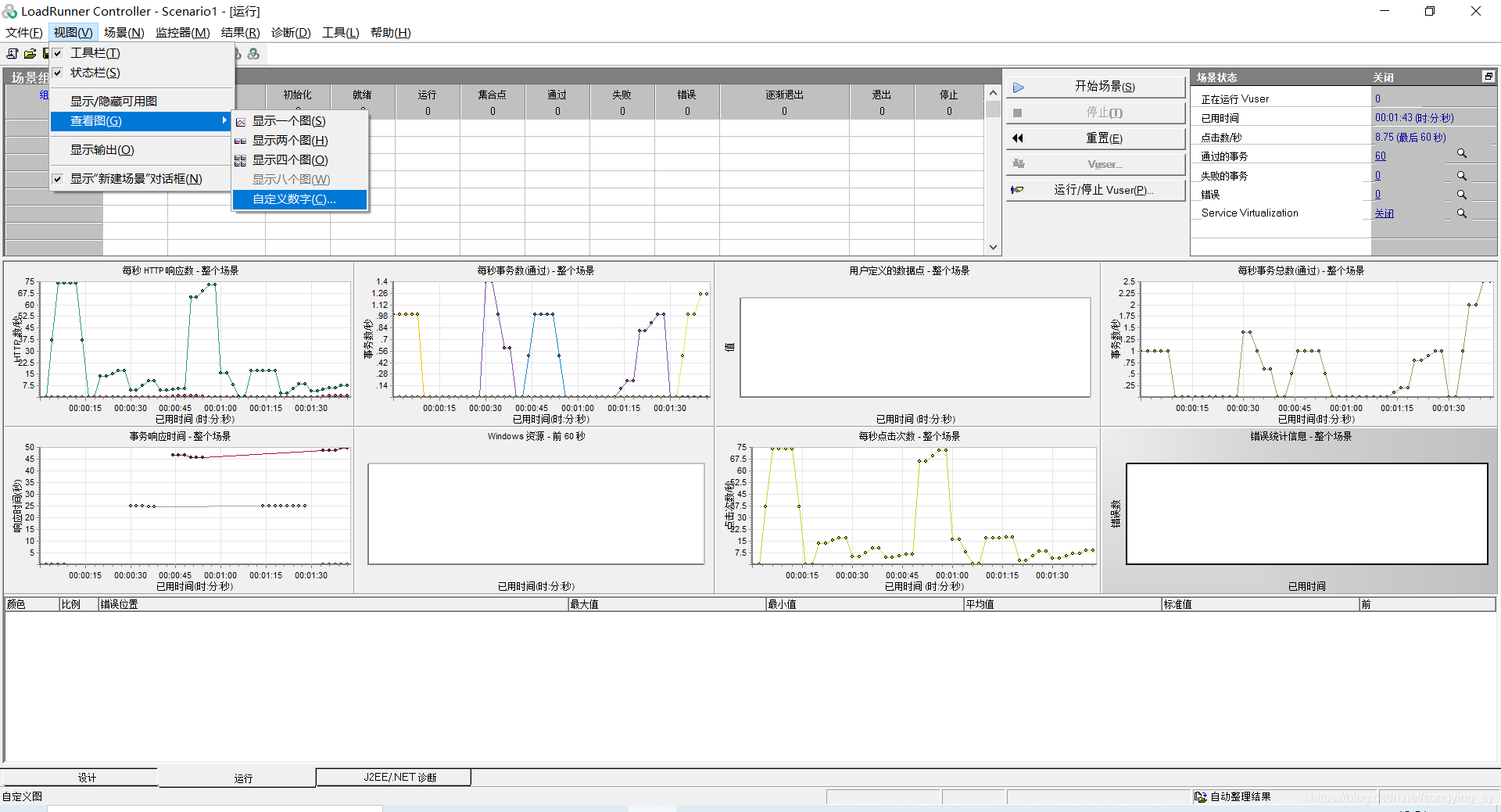Click the Open Scenario folder icon
The image size is (1501, 812).
30,54
